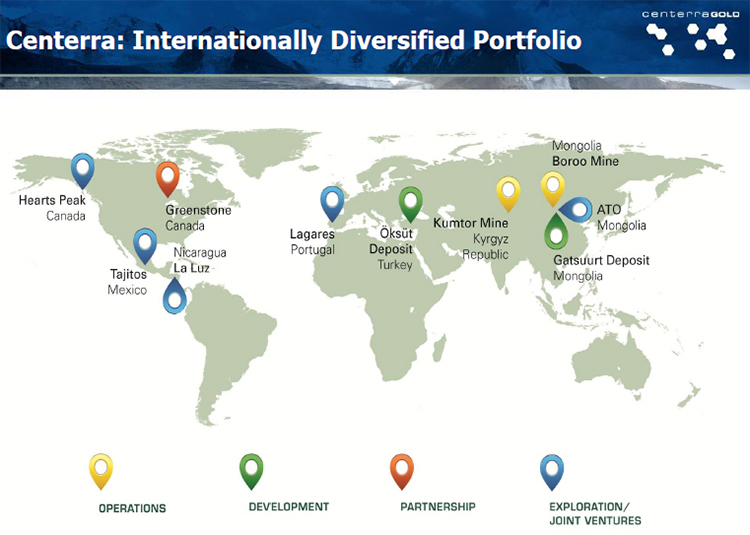Click the 'Kyrgyz' label text
The image size is (750, 535).
pos(491,239)
